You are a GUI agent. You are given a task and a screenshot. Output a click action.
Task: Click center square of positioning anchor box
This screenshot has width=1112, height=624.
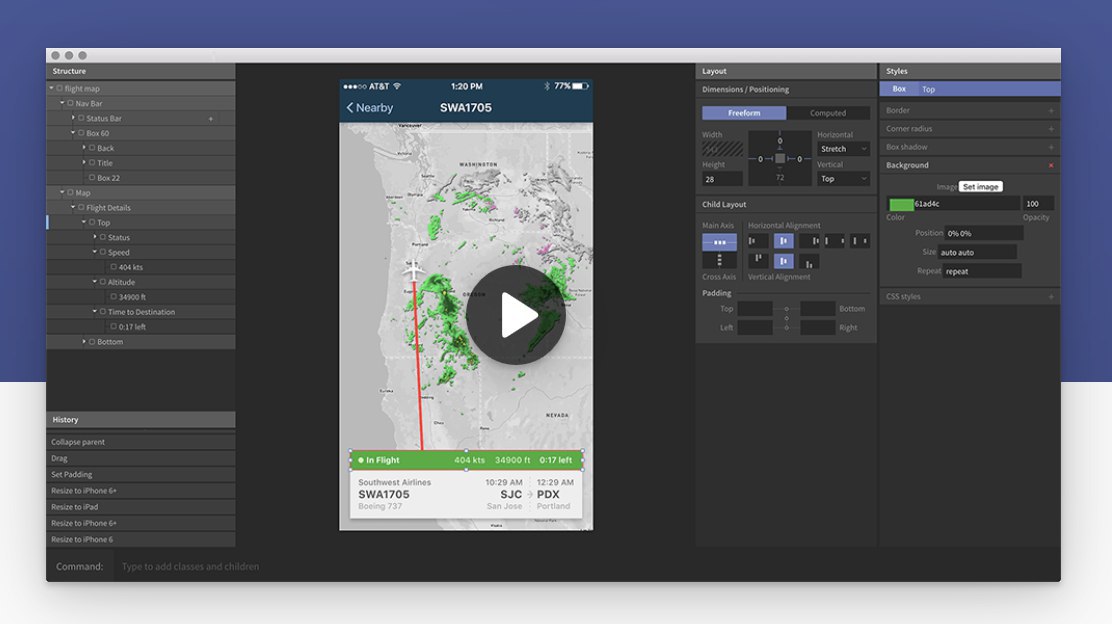(780, 159)
